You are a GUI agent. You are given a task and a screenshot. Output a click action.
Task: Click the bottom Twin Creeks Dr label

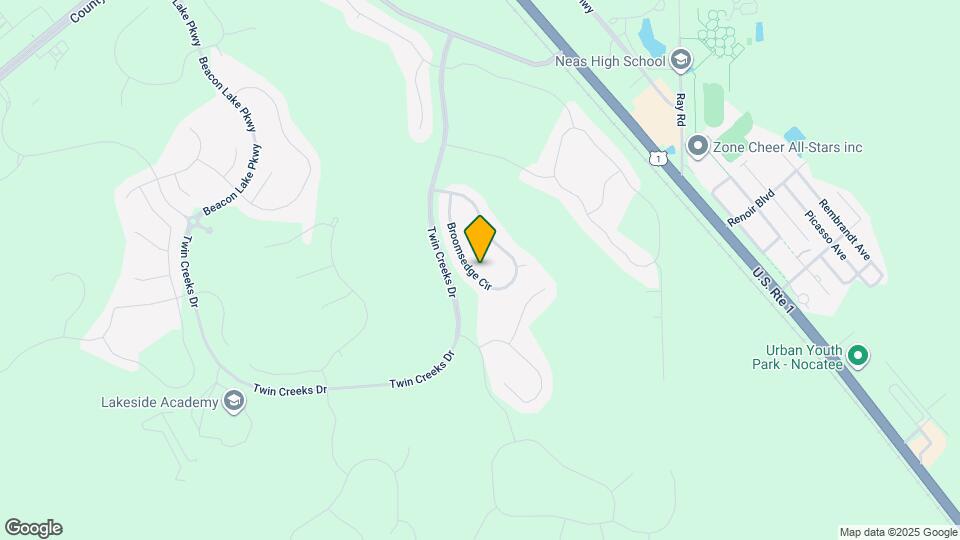290,389
